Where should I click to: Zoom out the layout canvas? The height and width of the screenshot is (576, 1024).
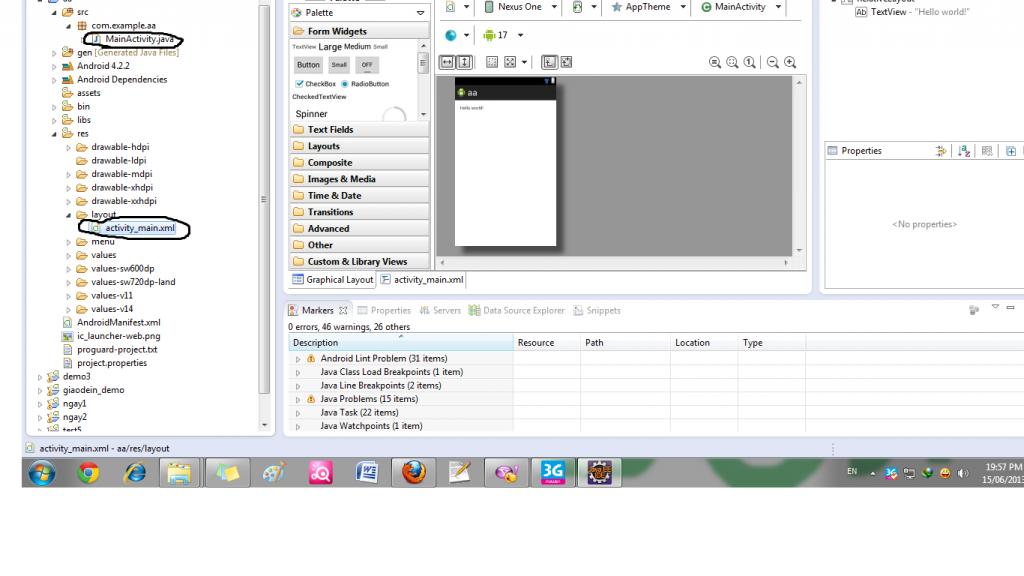[x=773, y=63]
